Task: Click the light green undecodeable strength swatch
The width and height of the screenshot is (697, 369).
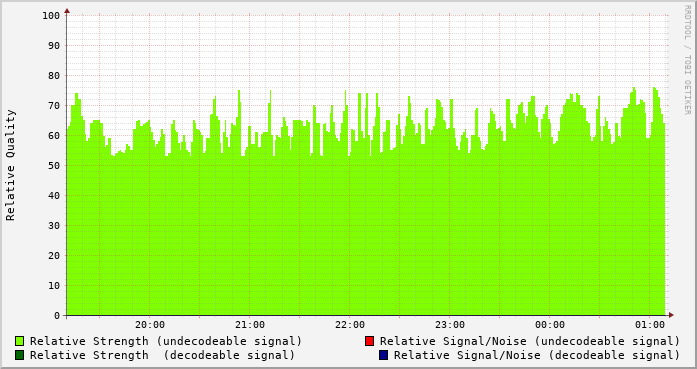Action: (20, 341)
